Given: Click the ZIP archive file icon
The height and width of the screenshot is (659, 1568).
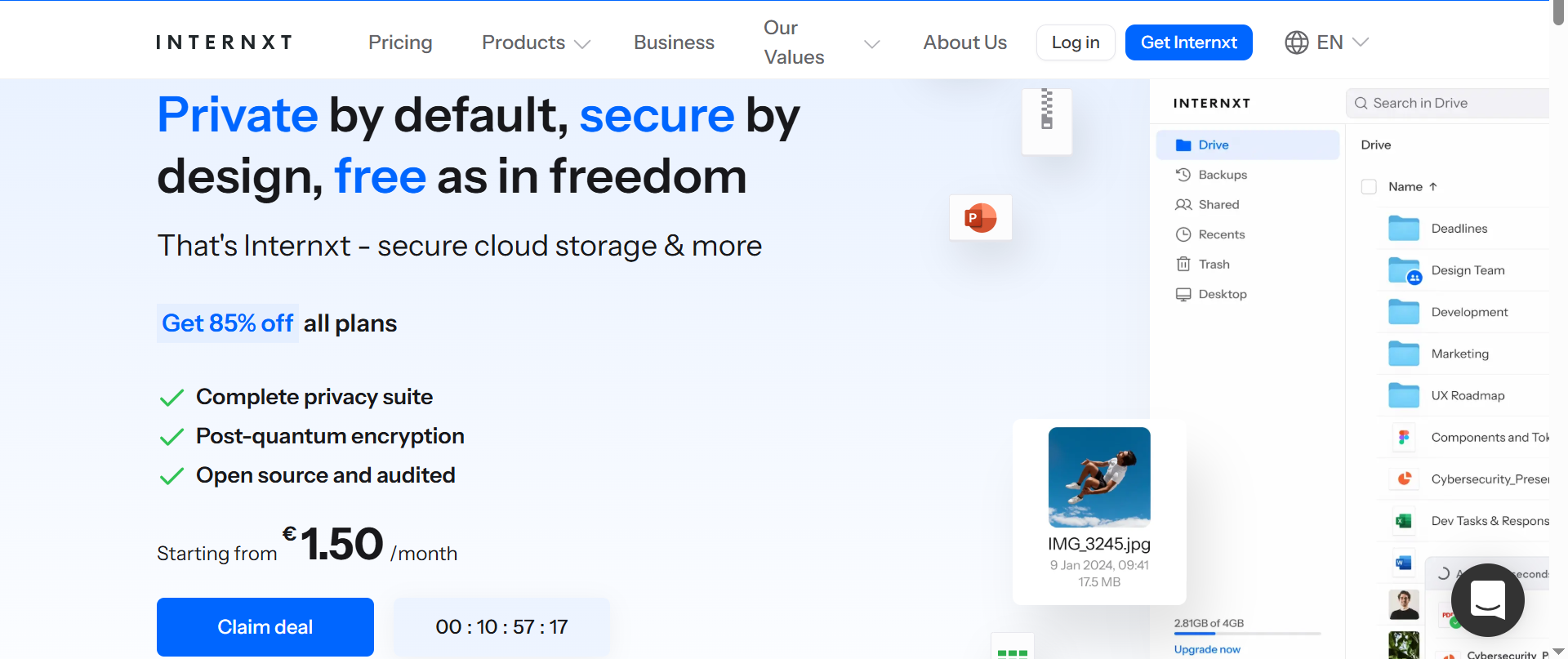Looking at the screenshot, I should click(1046, 121).
